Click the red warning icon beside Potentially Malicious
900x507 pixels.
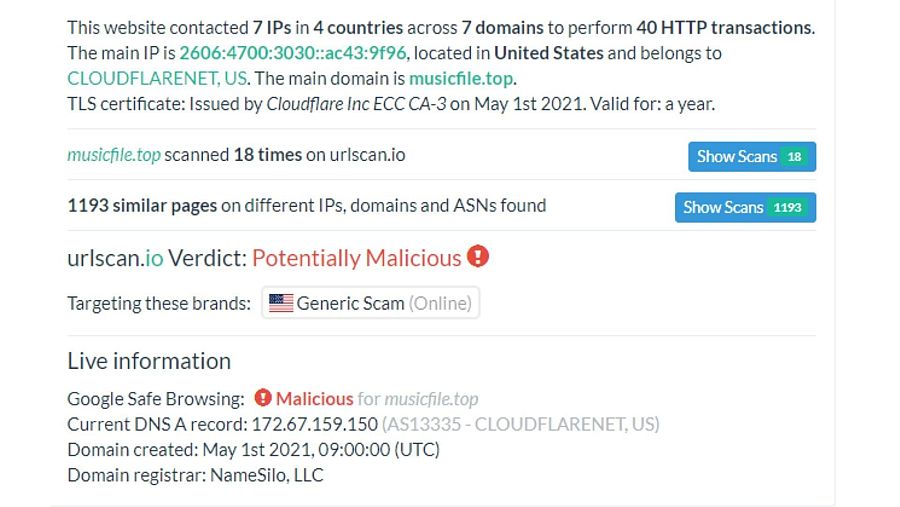(478, 257)
